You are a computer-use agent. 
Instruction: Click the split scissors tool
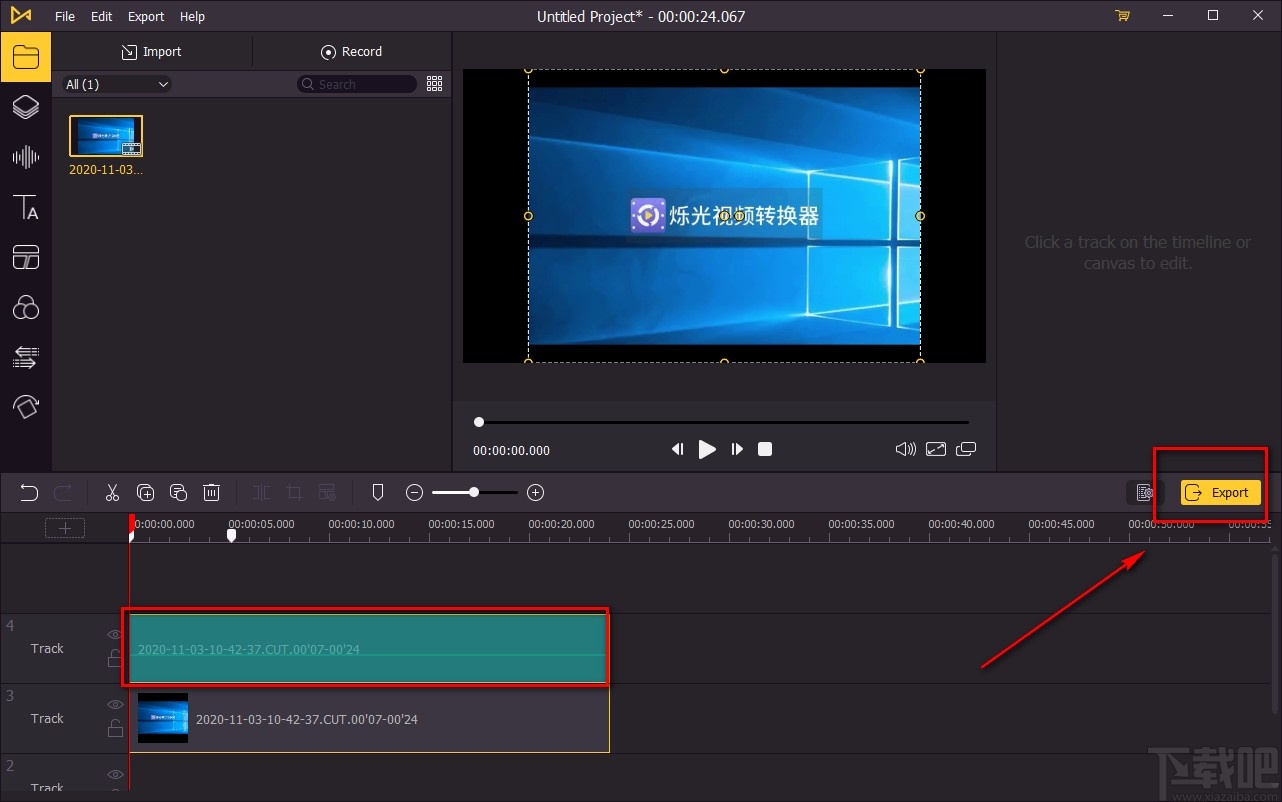click(x=112, y=492)
